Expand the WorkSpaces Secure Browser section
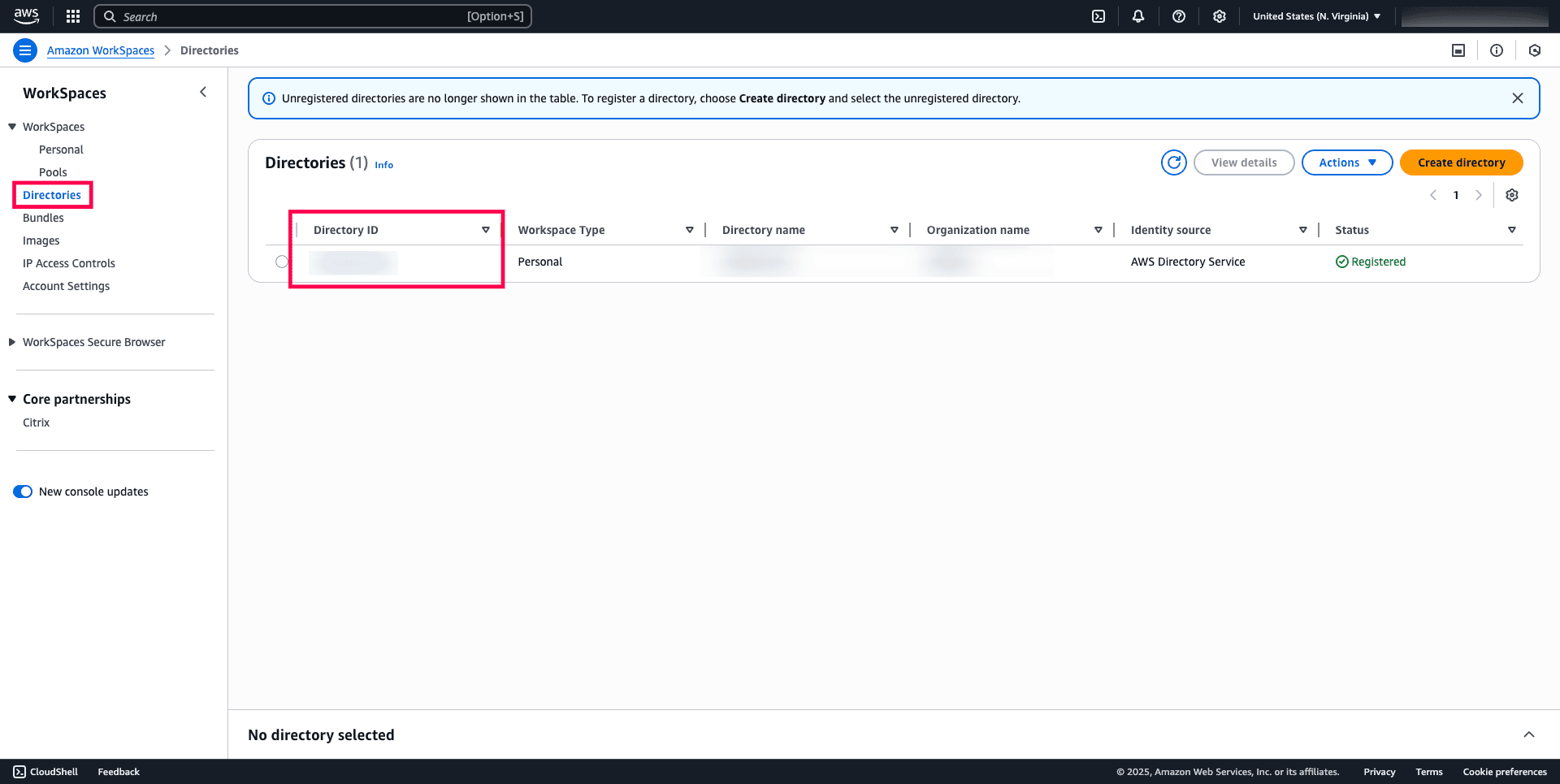 point(12,342)
